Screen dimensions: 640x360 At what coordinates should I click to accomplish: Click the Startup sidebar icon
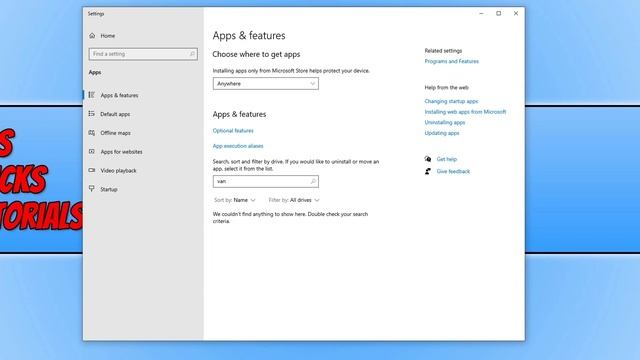pos(92,189)
